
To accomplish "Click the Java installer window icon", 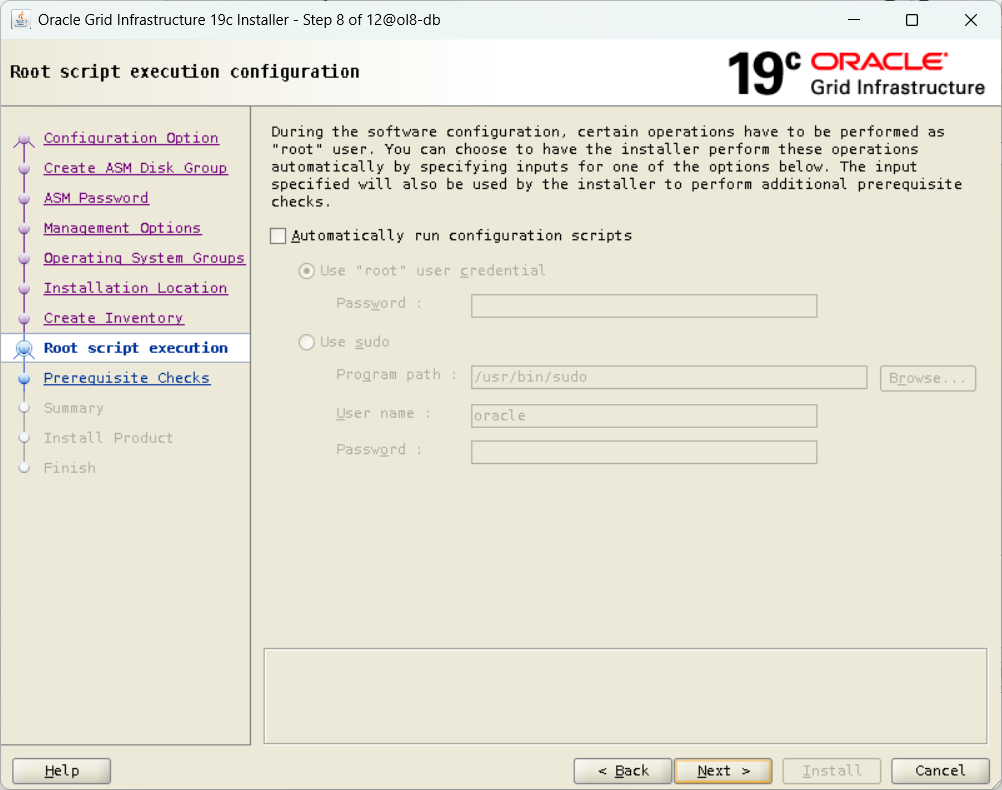I will click(x=20, y=20).
